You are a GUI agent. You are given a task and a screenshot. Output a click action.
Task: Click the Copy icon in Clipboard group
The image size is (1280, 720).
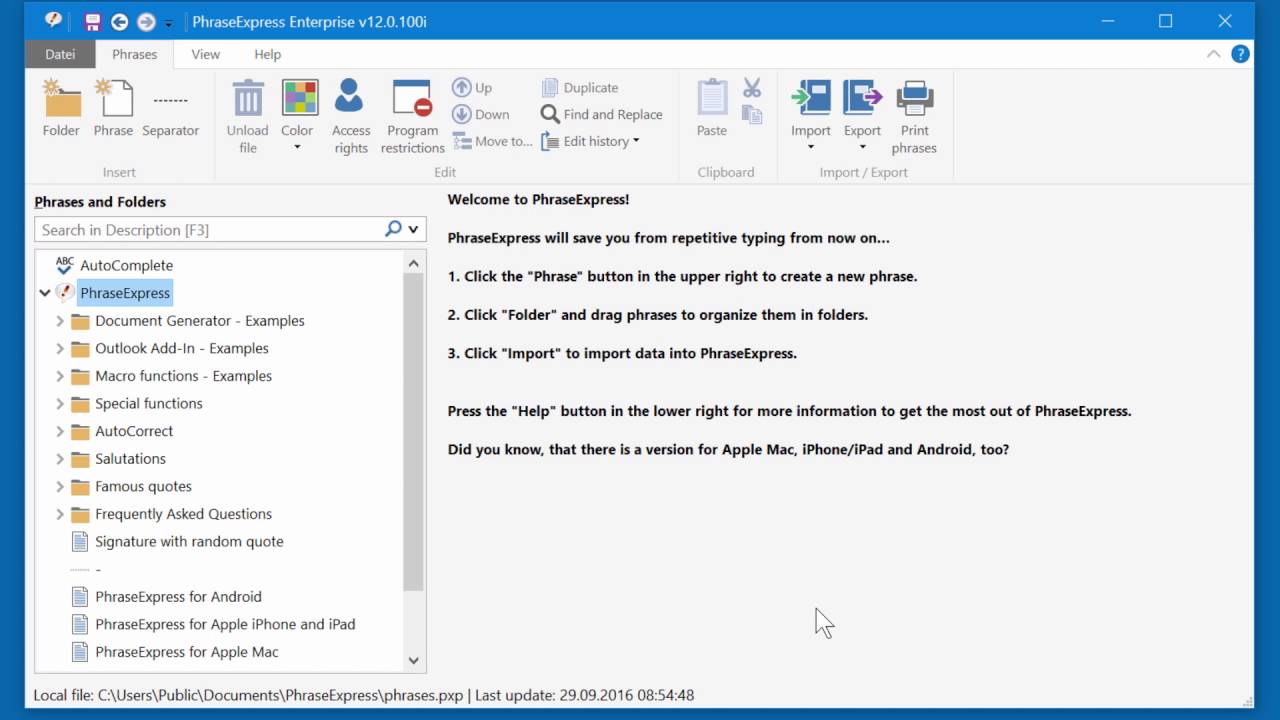(x=752, y=115)
